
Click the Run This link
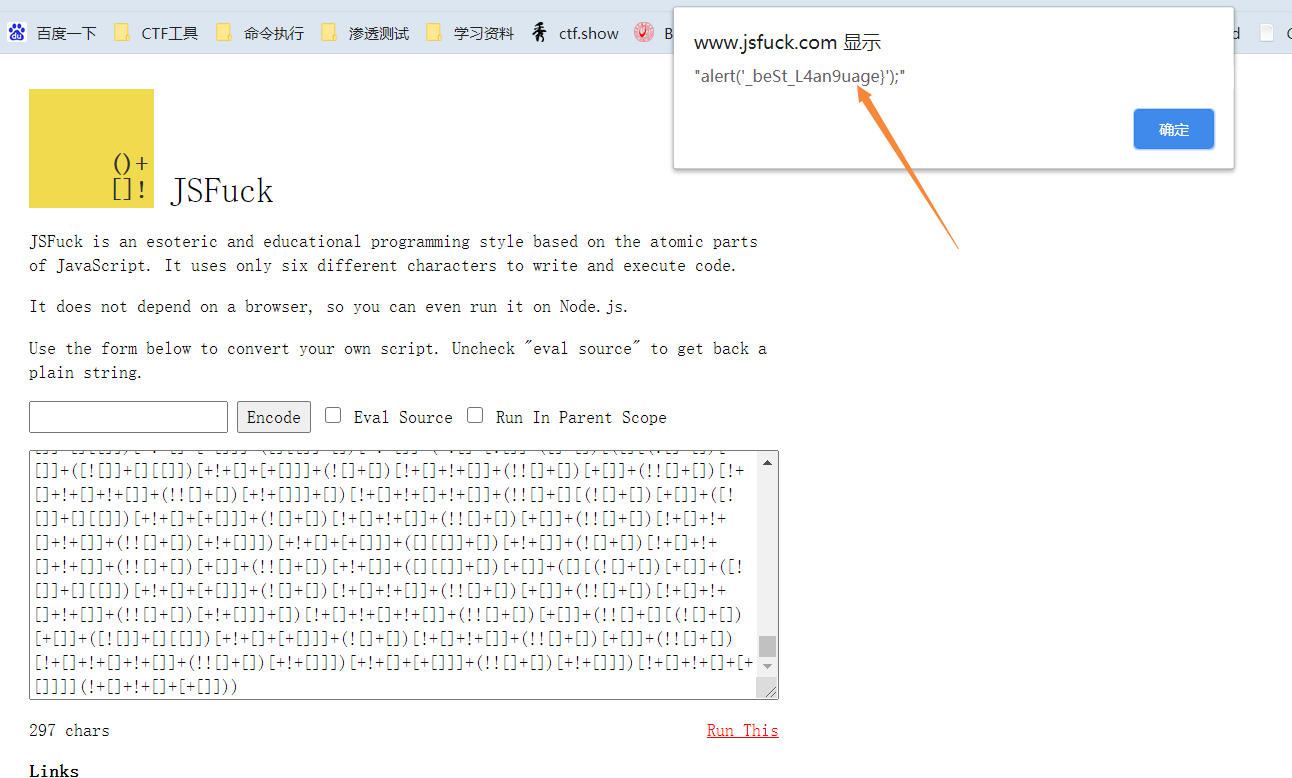click(x=742, y=730)
